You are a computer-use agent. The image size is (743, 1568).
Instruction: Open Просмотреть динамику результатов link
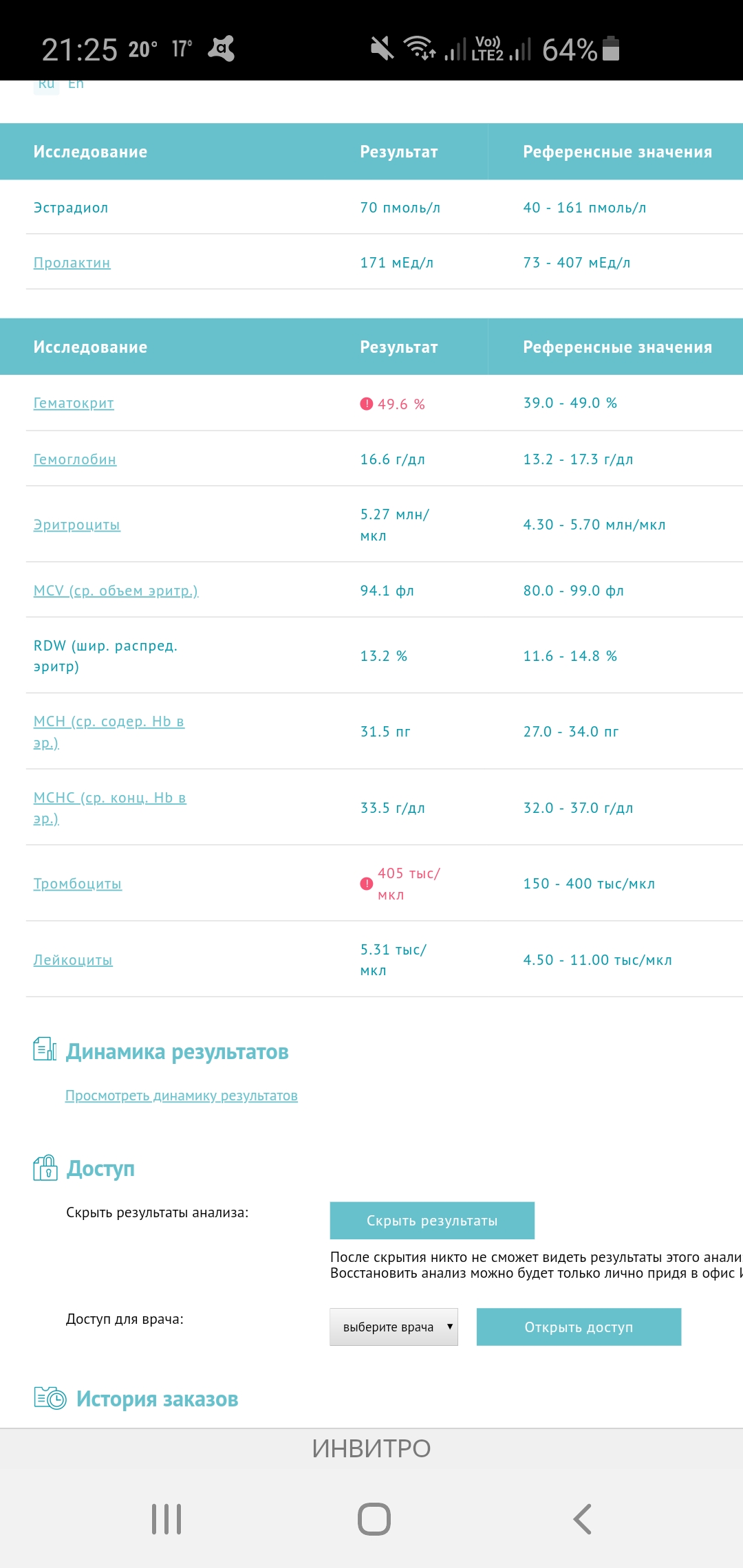pos(182,1096)
